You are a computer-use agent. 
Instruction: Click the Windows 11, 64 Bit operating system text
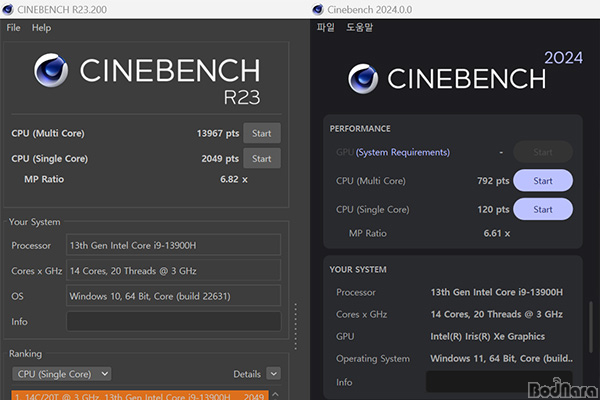tap(502, 359)
